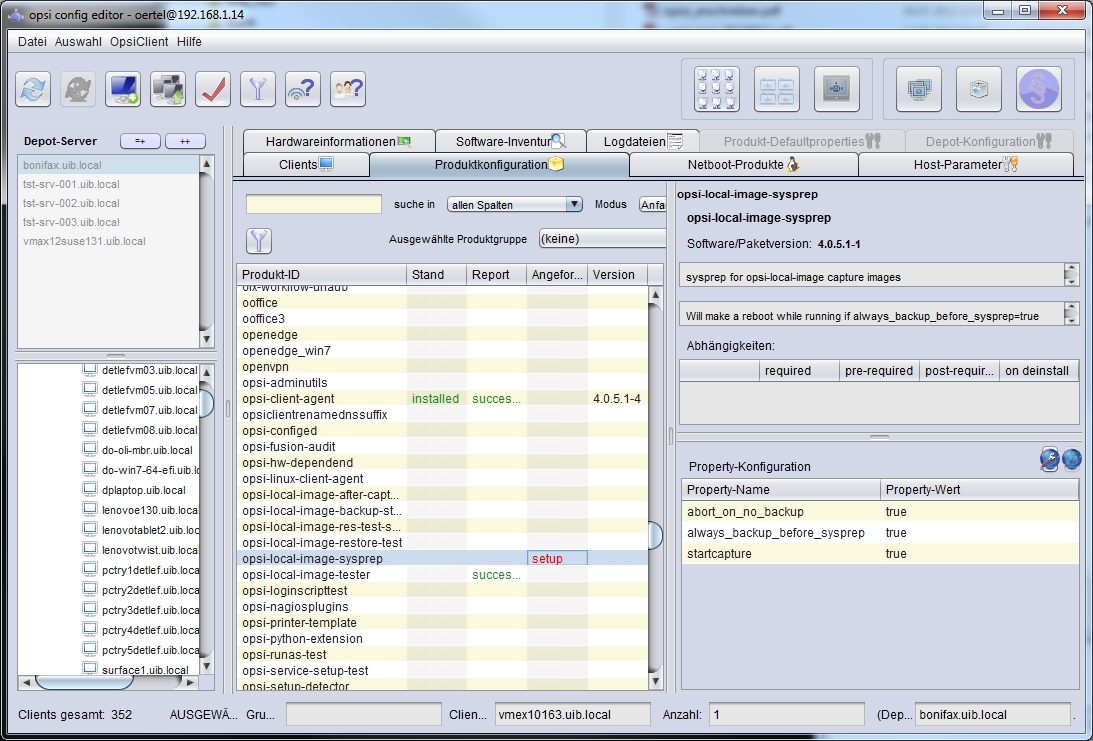Open the Ausgewählte Produktgruppe (keine) dropdown
This screenshot has height=741, width=1093.
602,238
